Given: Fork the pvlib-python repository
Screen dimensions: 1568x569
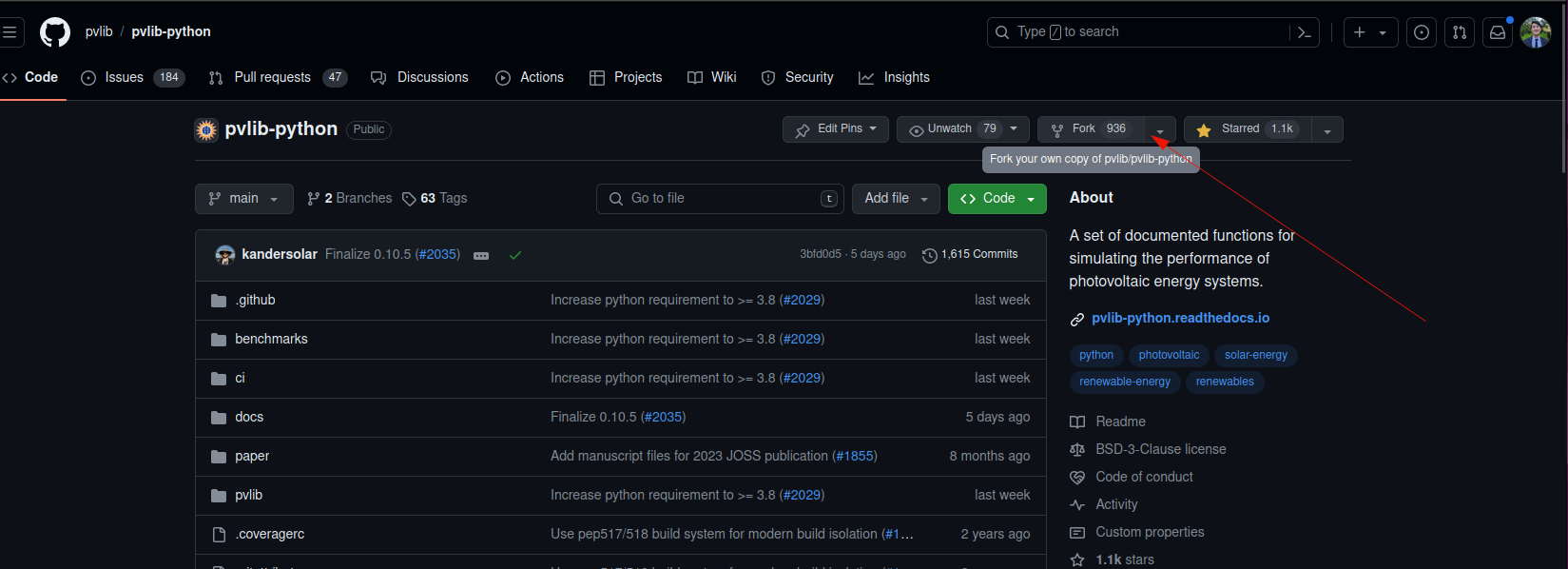Looking at the screenshot, I should coord(1092,129).
